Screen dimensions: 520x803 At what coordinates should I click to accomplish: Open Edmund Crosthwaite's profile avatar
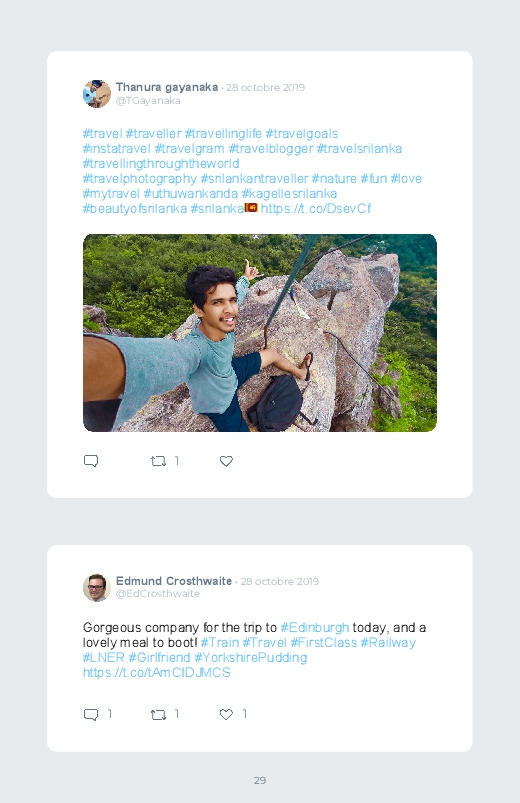[x=97, y=587]
